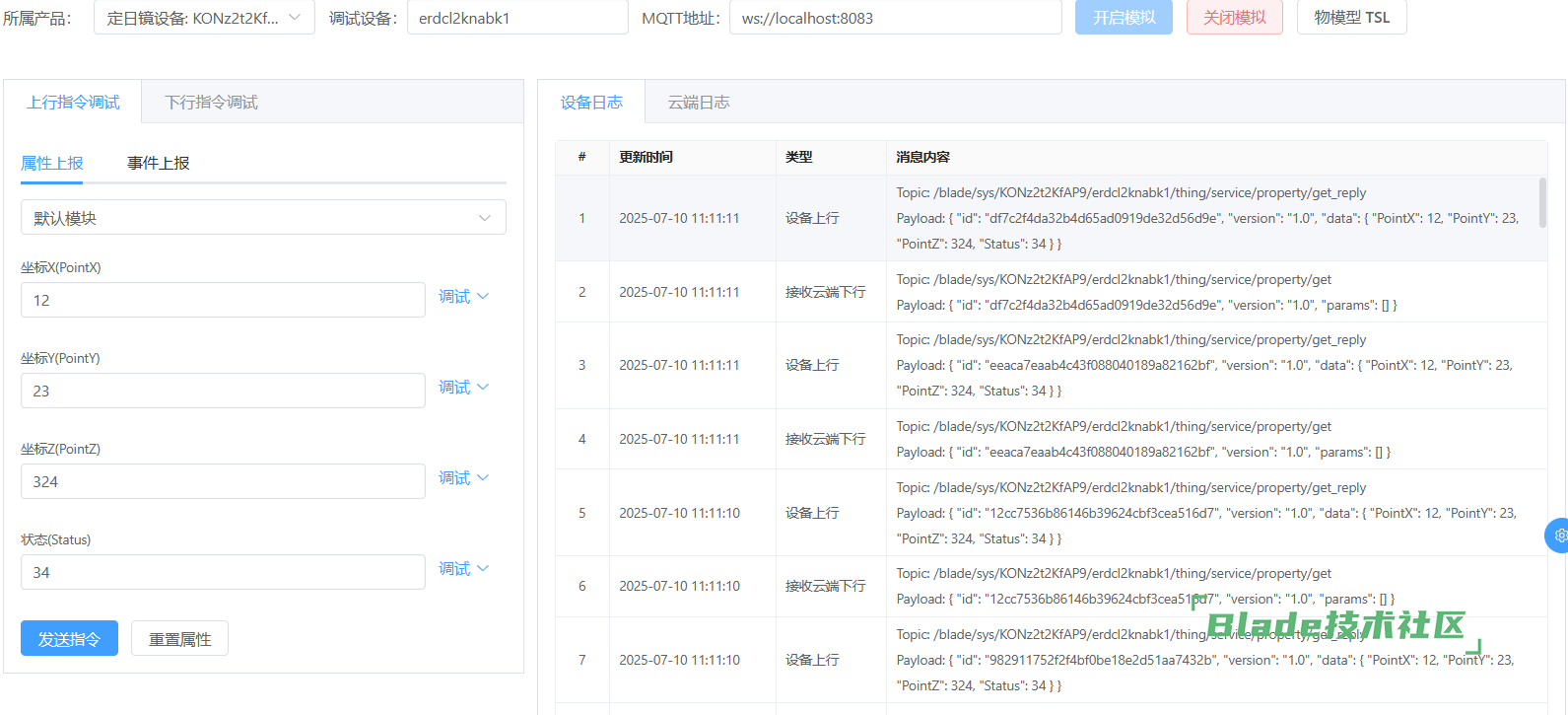
Task: Click the PointX coordinate input field
Action: (x=223, y=301)
